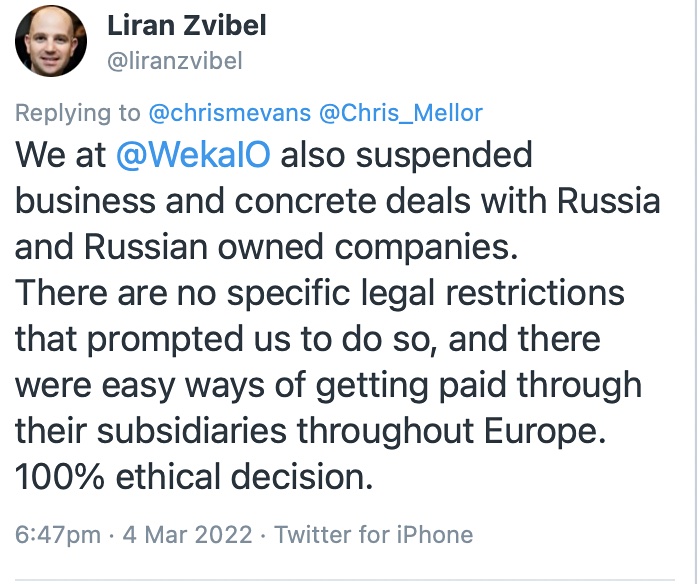700x584 pixels.
Task: Click 'There are no specific legal restrictions' line
Action: pos(320,293)
